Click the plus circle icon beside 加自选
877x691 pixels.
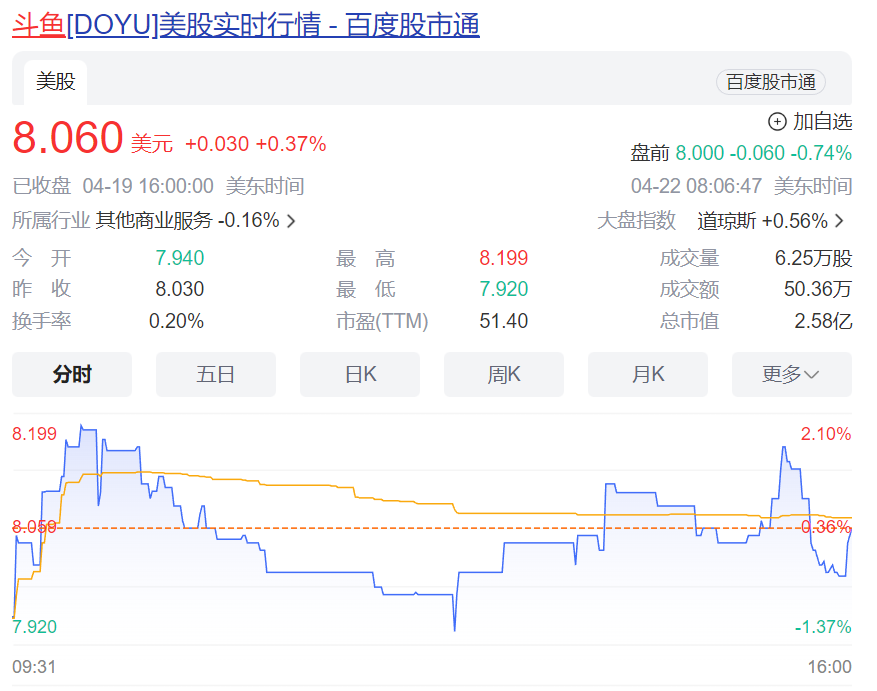[777, 121]
